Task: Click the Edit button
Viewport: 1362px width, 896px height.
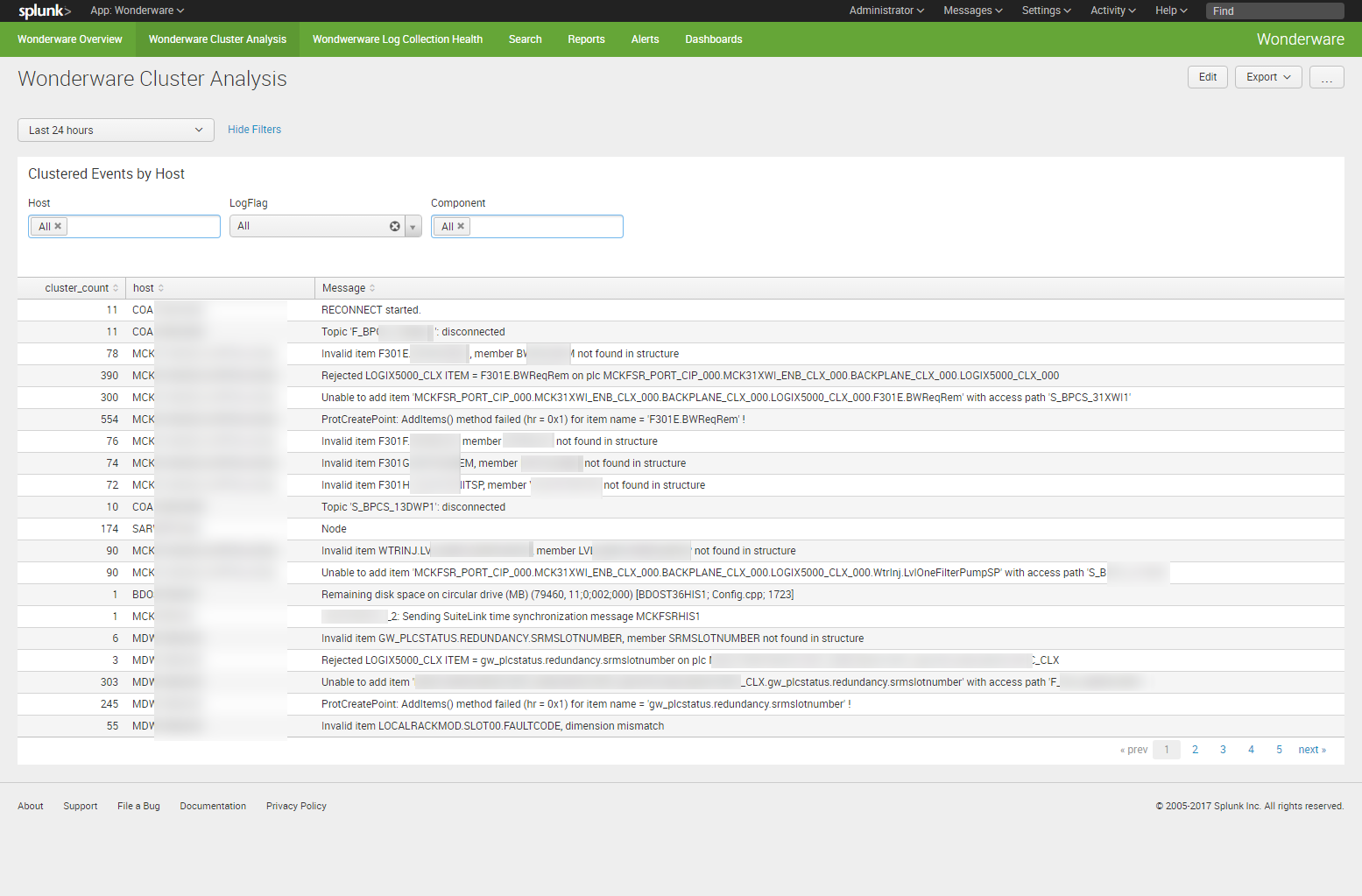Action: point(1208,77)
